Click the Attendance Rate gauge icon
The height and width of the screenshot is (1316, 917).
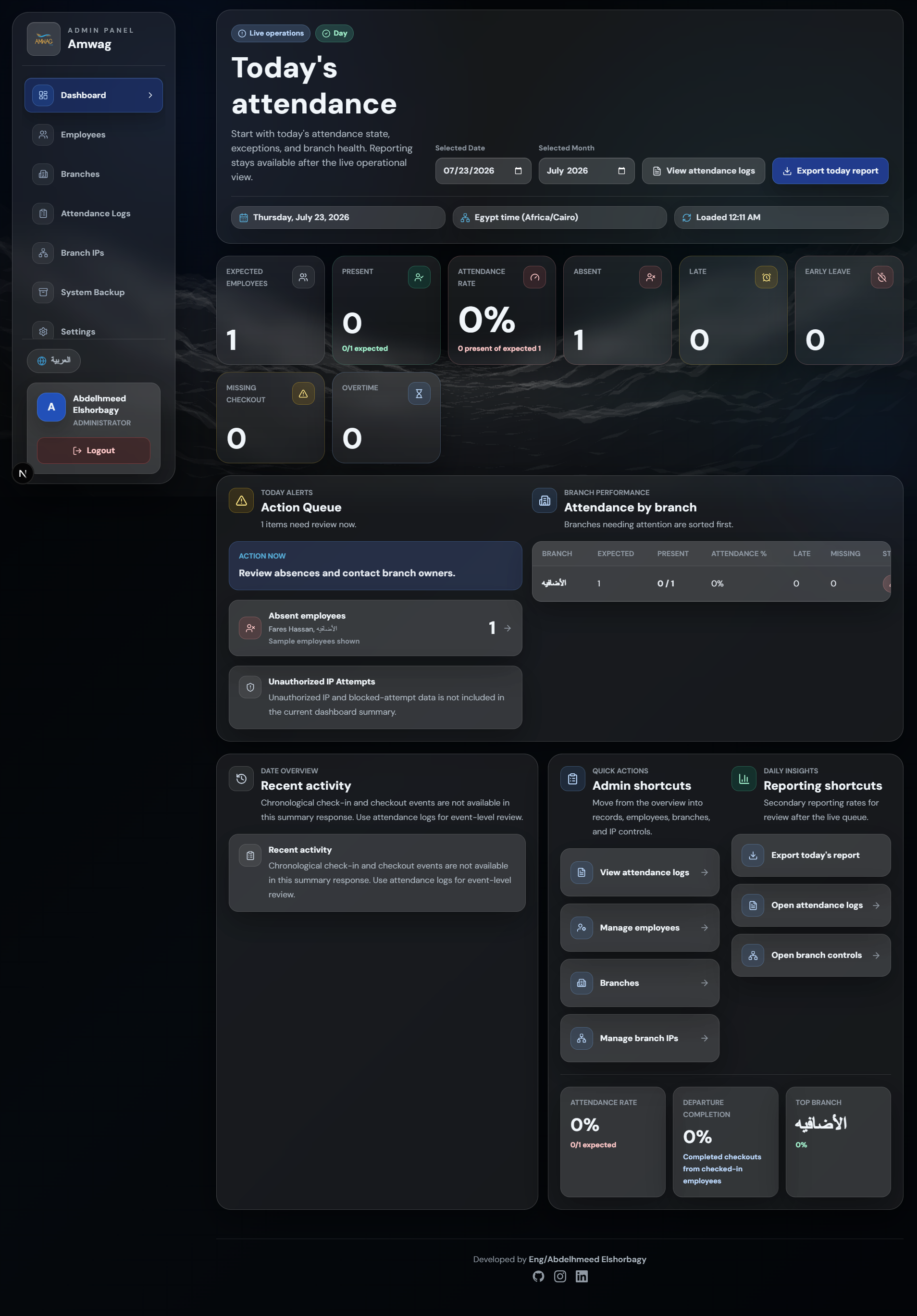535,277
